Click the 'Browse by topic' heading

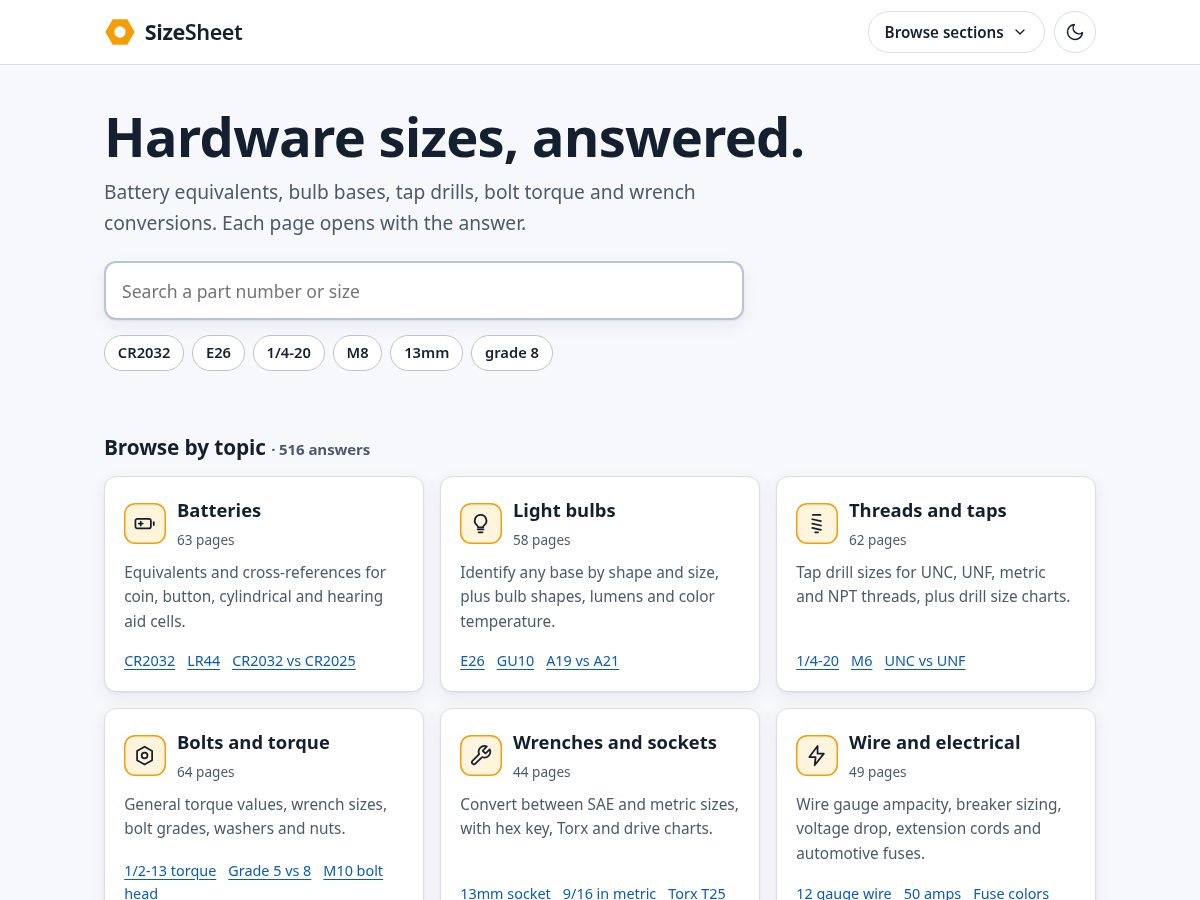pos(185,447)
